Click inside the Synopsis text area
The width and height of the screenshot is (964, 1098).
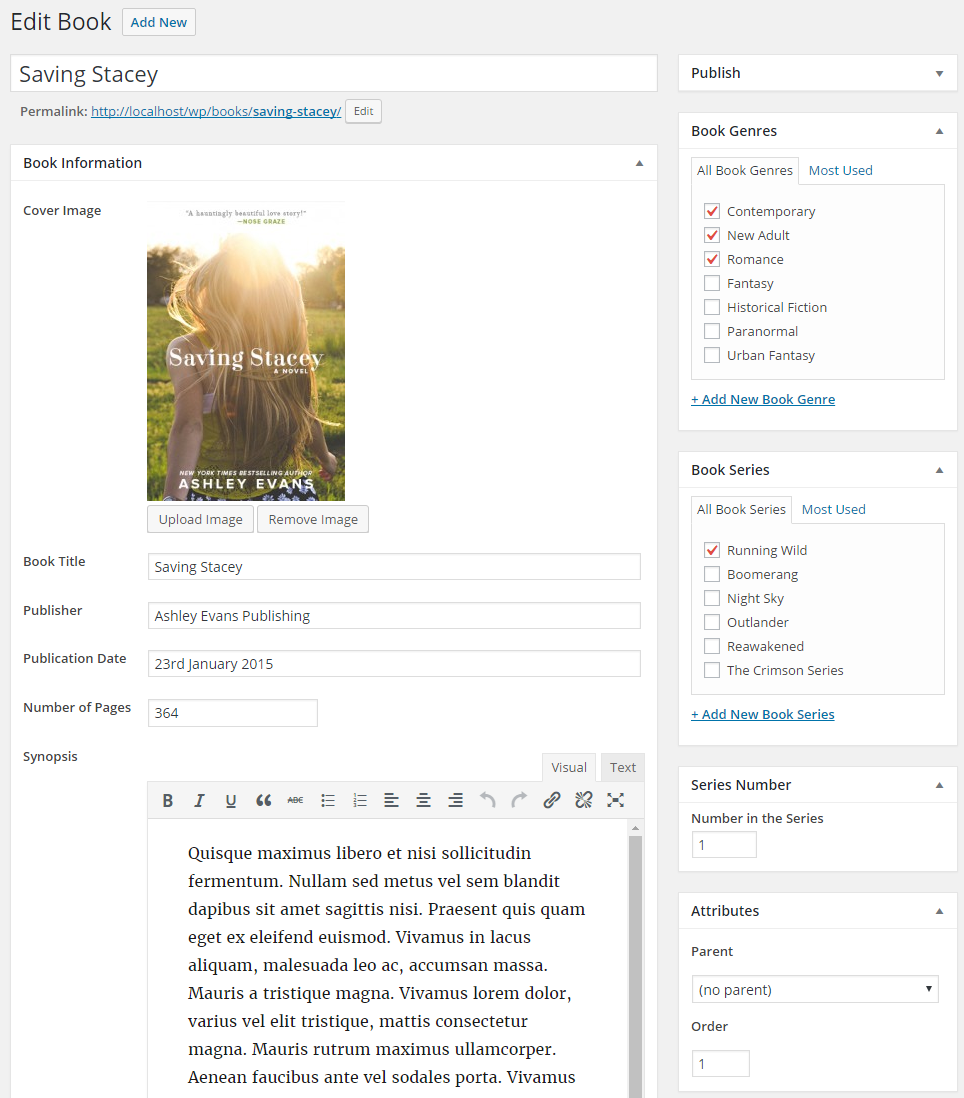389,961
